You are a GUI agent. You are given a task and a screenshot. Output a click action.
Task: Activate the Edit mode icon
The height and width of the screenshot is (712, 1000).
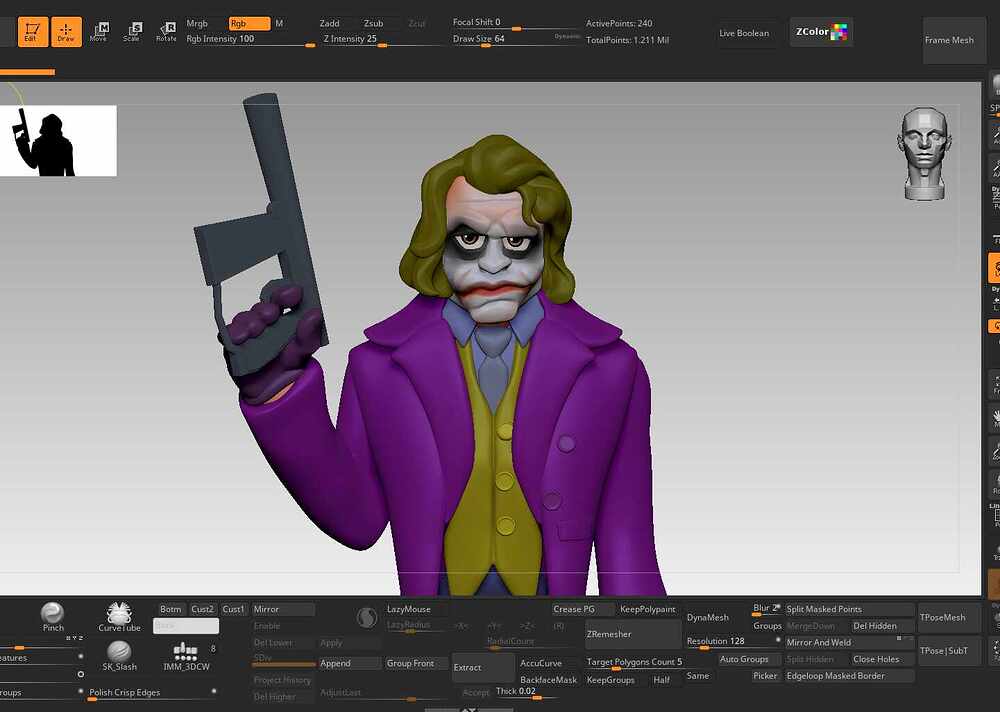pyautogui.click(x=33, y=32)
